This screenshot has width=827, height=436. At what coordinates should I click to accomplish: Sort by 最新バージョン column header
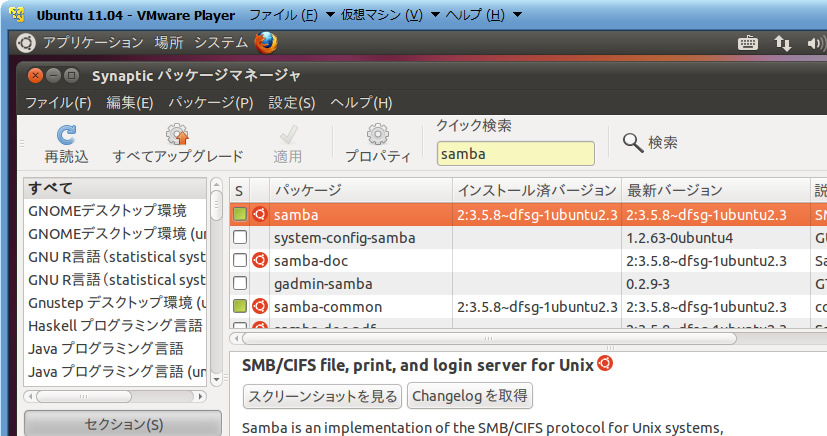point(716,190)
